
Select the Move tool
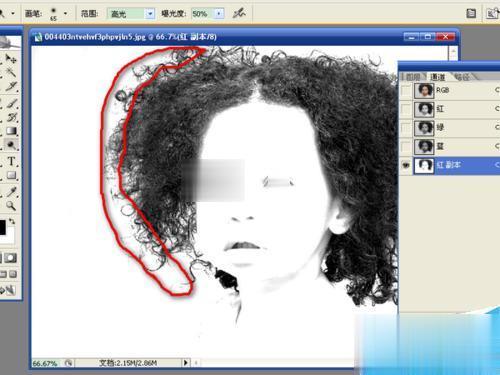(x=11, y=59)
